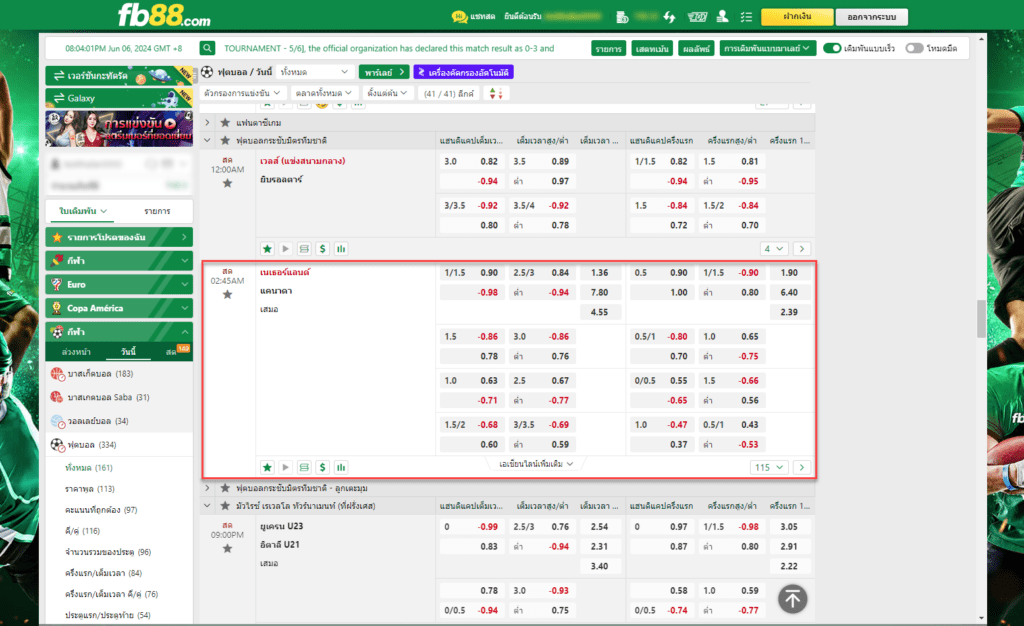Click the scroll-to-top arrow circle button
Screen dimensions: 1024x626
point(792,599)
